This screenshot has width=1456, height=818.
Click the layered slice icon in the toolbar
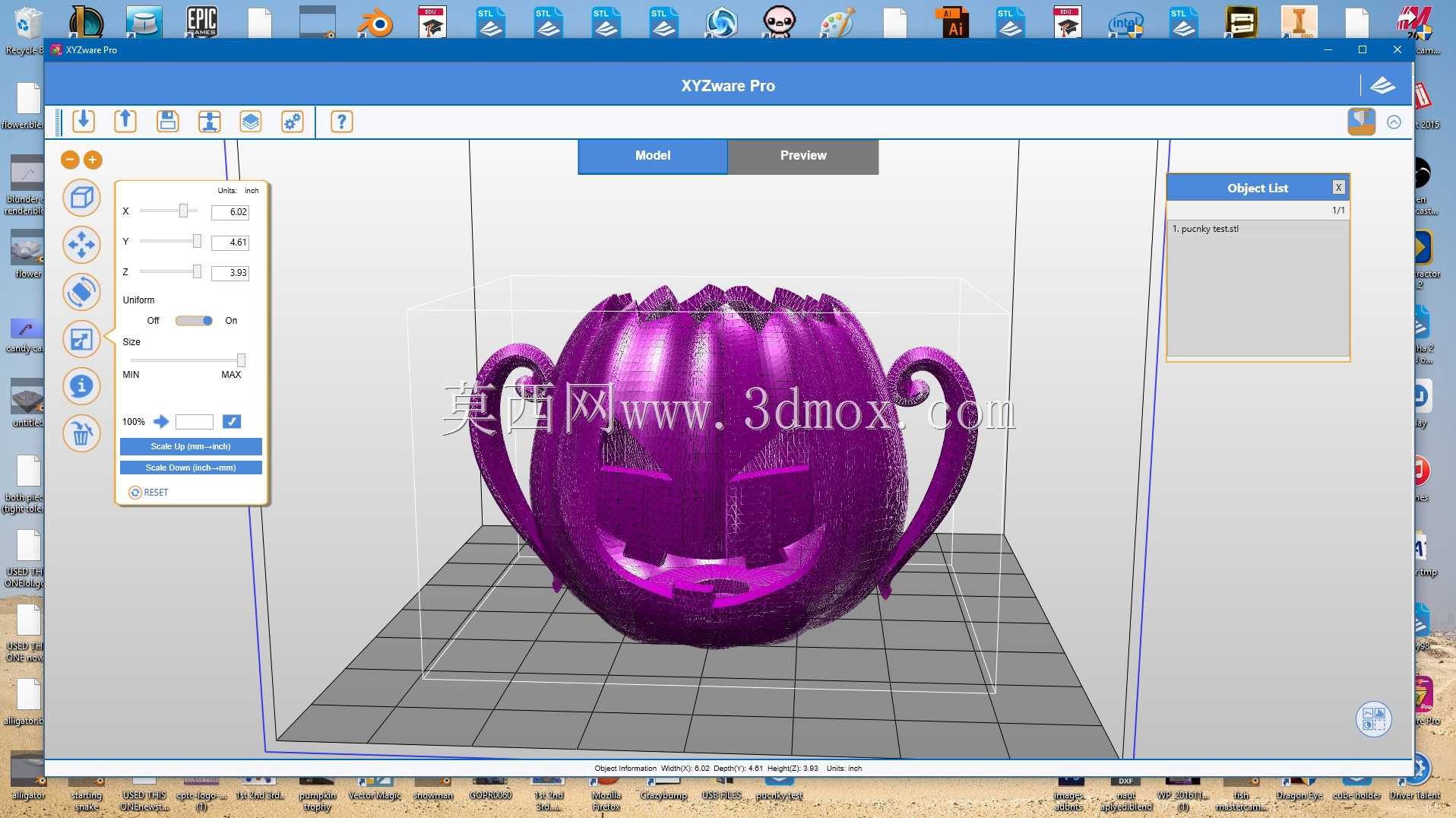pos(251,122)
